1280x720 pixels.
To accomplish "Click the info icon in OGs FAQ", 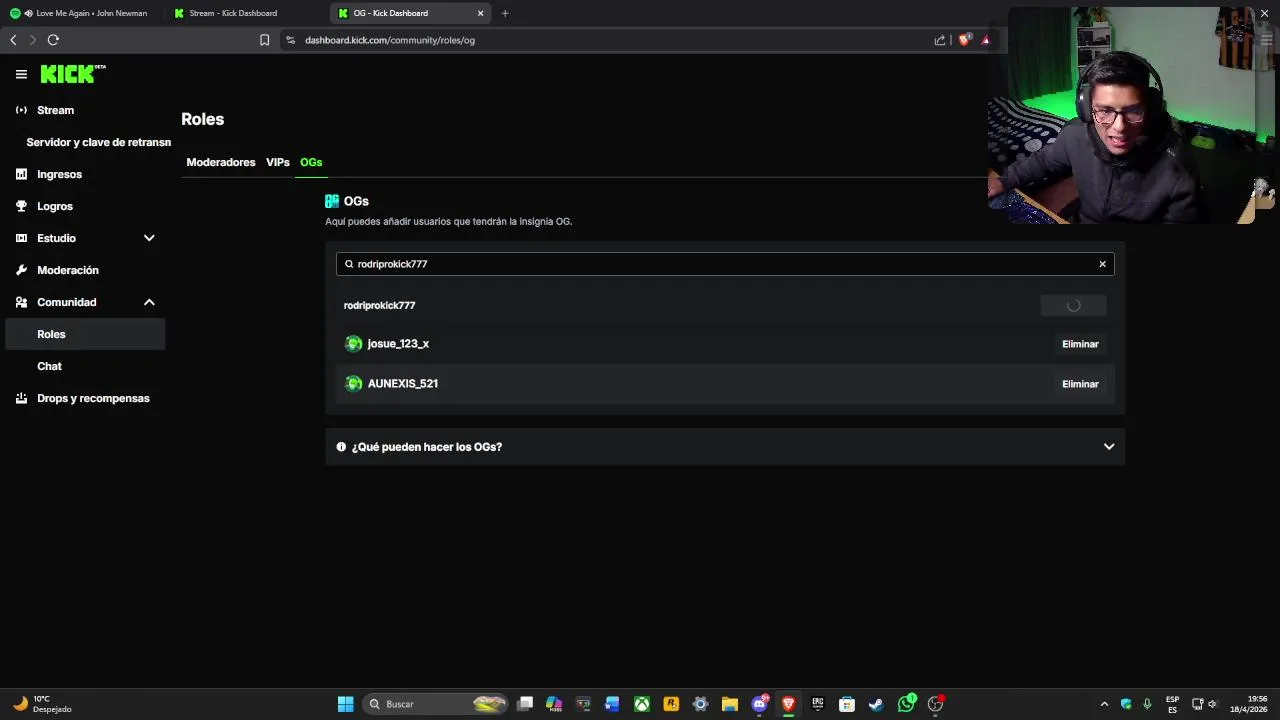I will point(341,447).
